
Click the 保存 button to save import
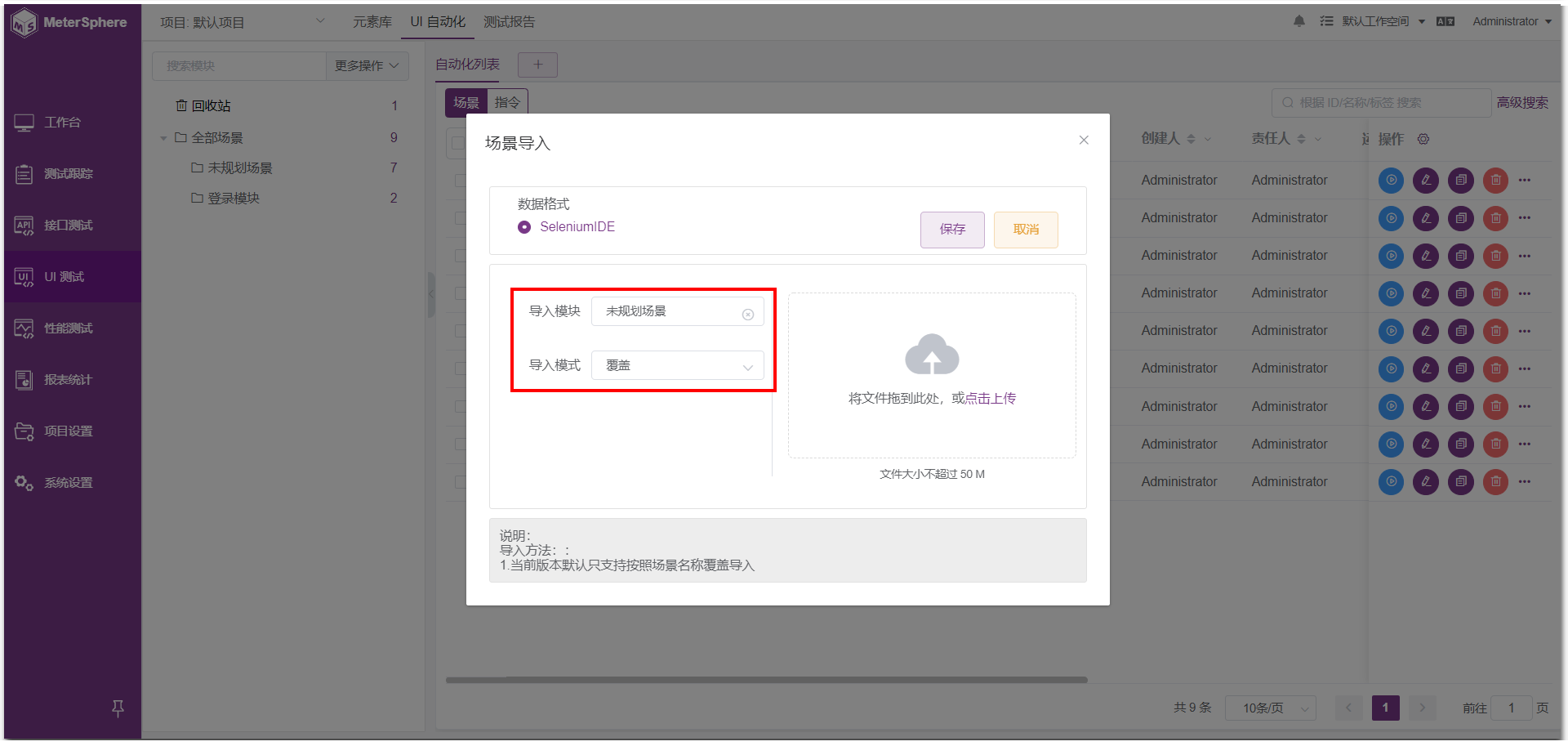click(x=951, y=230)
